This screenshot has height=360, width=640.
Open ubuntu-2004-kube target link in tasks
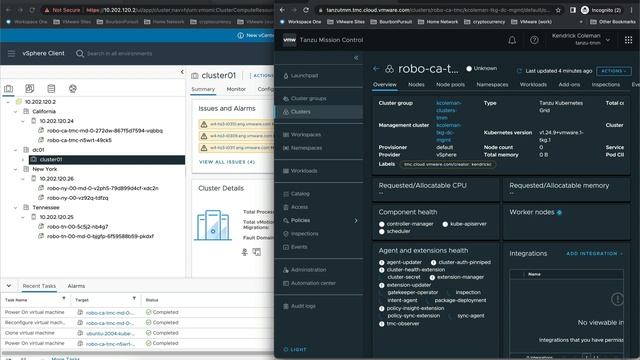point(110,333)
